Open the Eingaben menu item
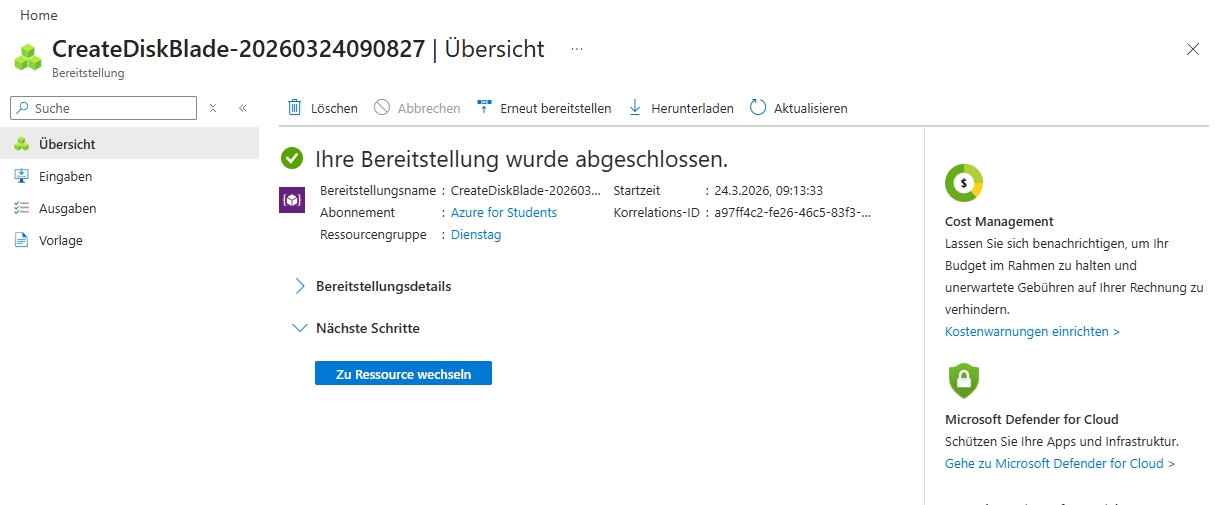Screen dimensions: 1215x505 pyautogui.click(x=65, y=176)
